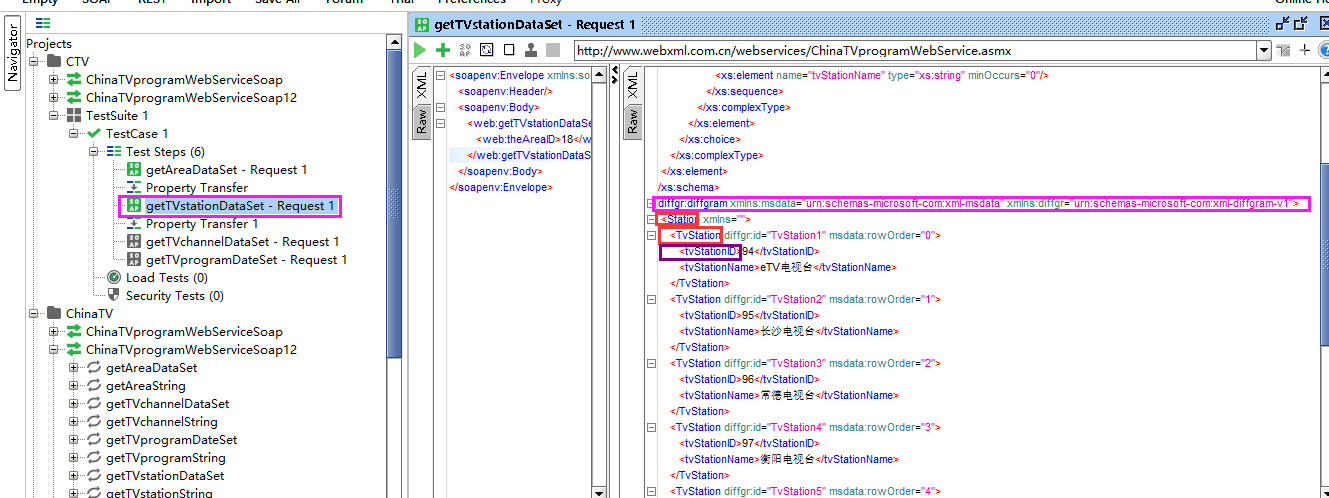Viewport: 1329px width, 498px height.
Task: Click the green plus icon in request toolbar
Action: tap(442, 50)
